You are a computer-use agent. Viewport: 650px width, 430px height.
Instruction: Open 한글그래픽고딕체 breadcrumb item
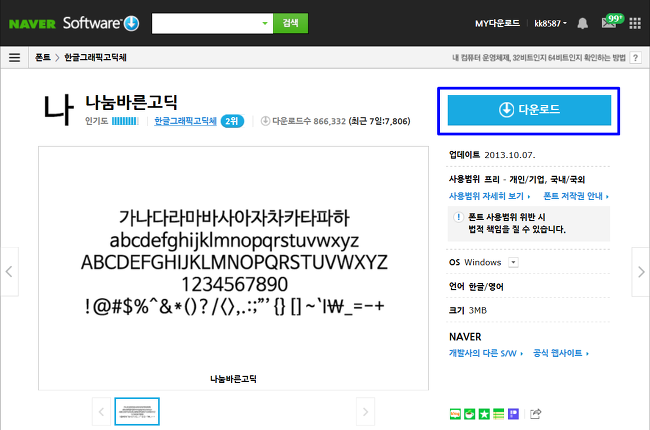coord(95,57)
